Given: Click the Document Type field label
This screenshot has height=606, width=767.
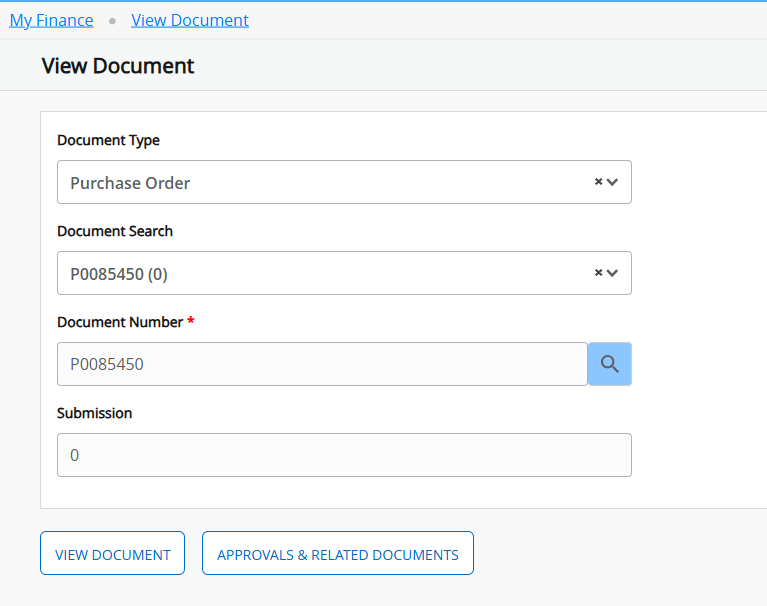Looking at the screenshot, I should [109, 140].
